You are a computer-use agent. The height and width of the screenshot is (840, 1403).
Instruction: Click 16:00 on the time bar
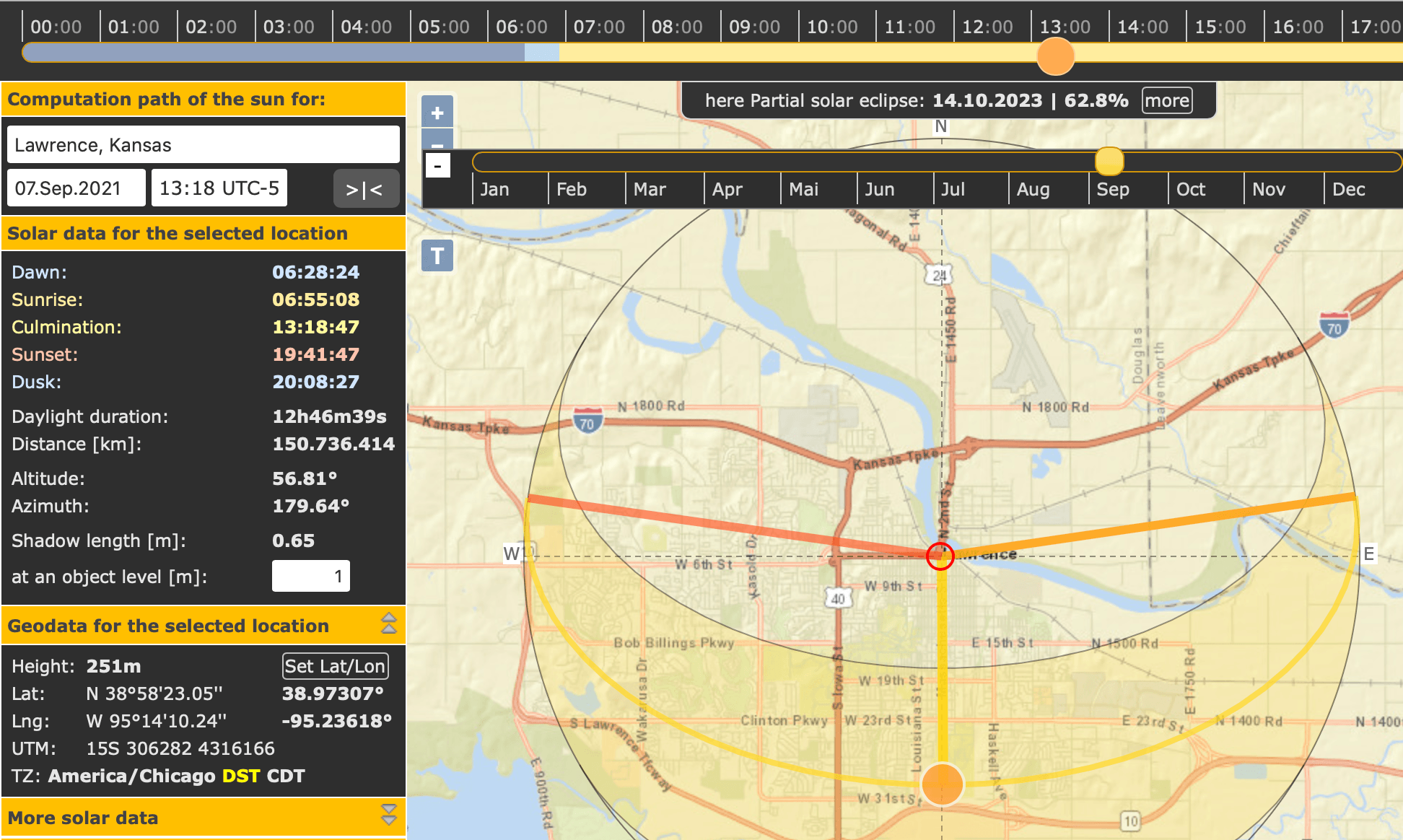point(1298,27)
